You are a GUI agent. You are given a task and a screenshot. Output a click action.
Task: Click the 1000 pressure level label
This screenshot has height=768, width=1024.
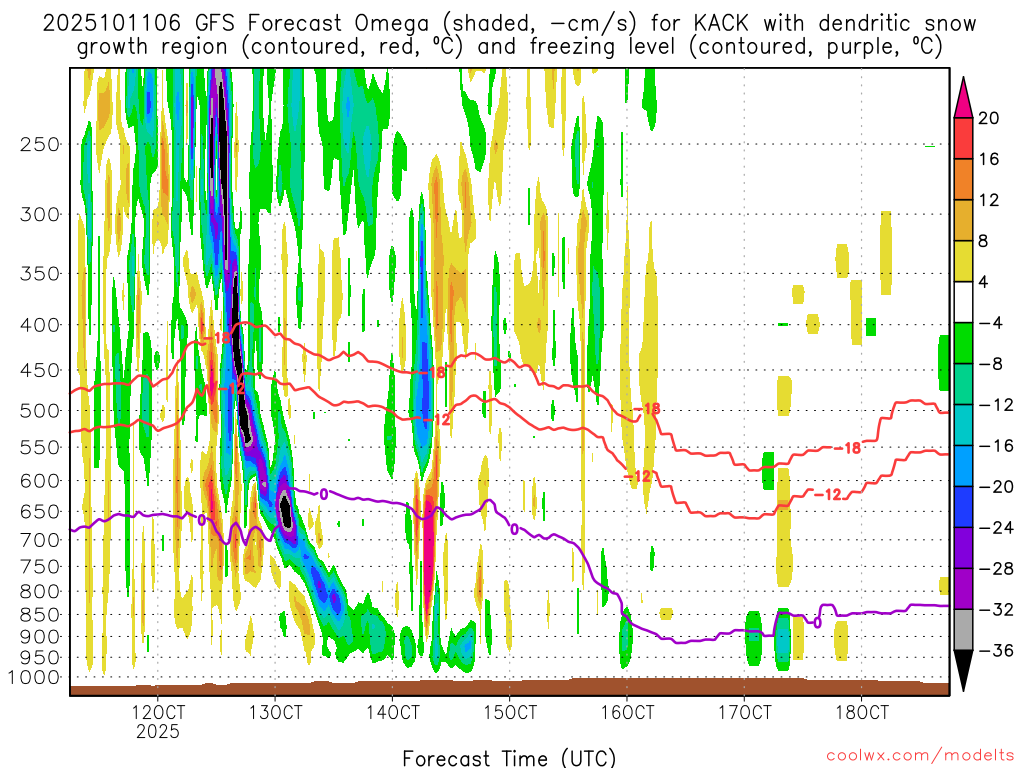pos(34,677)
